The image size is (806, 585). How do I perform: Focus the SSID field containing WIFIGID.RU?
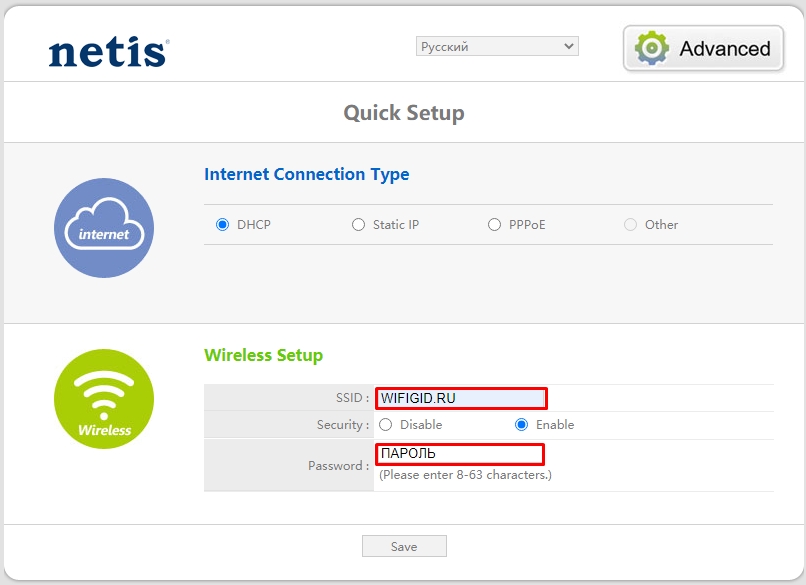tap(461, 399)
